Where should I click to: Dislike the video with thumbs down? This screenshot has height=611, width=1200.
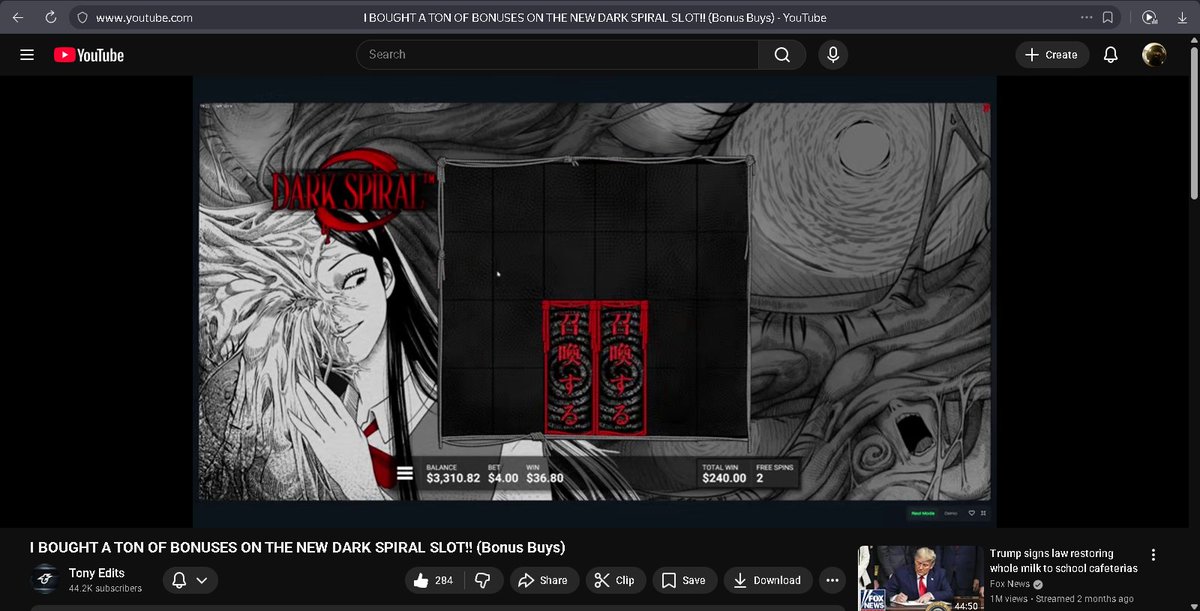[x=482, y=580]
